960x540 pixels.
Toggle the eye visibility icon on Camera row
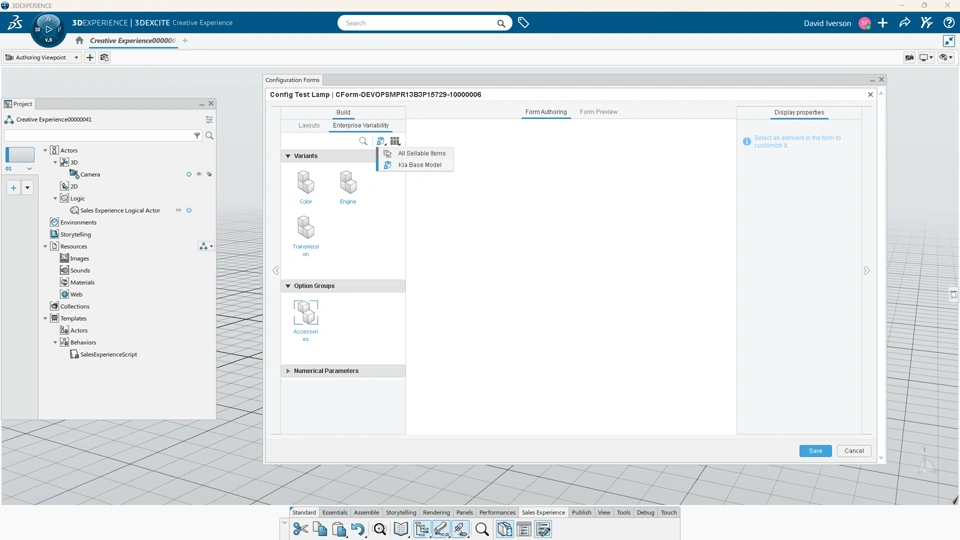point(199,174)
